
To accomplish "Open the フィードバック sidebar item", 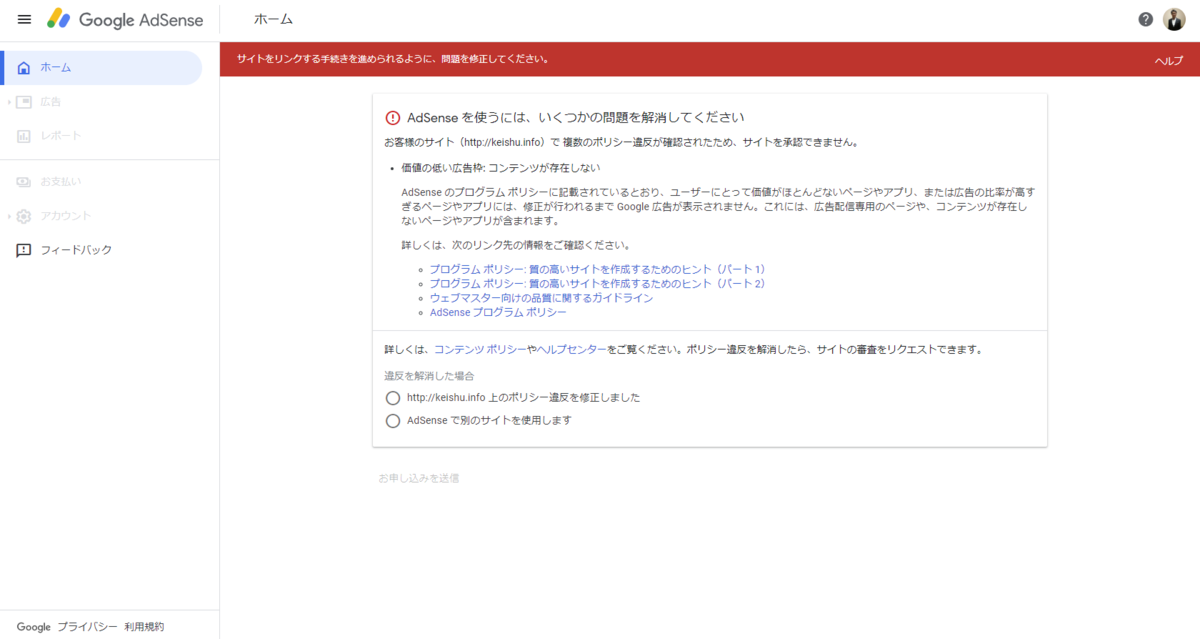I will click(x=101, y=250).
